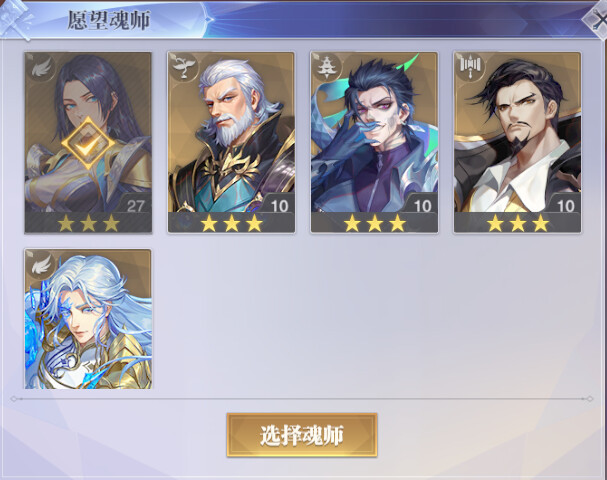
Task: Click the three stars under the goatee man
Action: click(518, 223)
